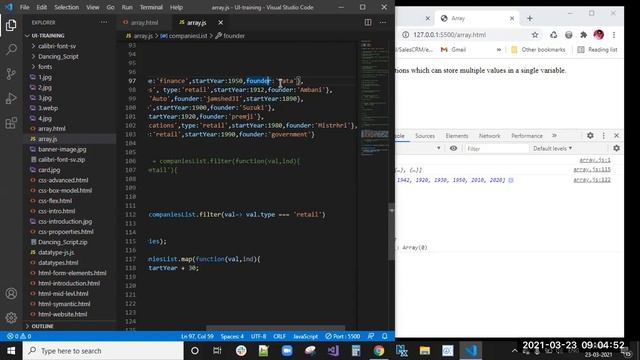Open Windows Start menu
This screenshot has width=640, height=360.
pyautogui.click(x=11, y=351)
